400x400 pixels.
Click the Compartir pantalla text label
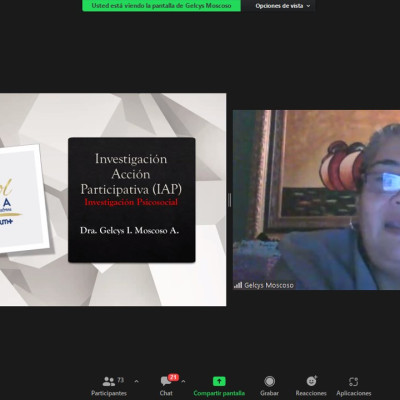pyautogui.click(x=219, y=393)
